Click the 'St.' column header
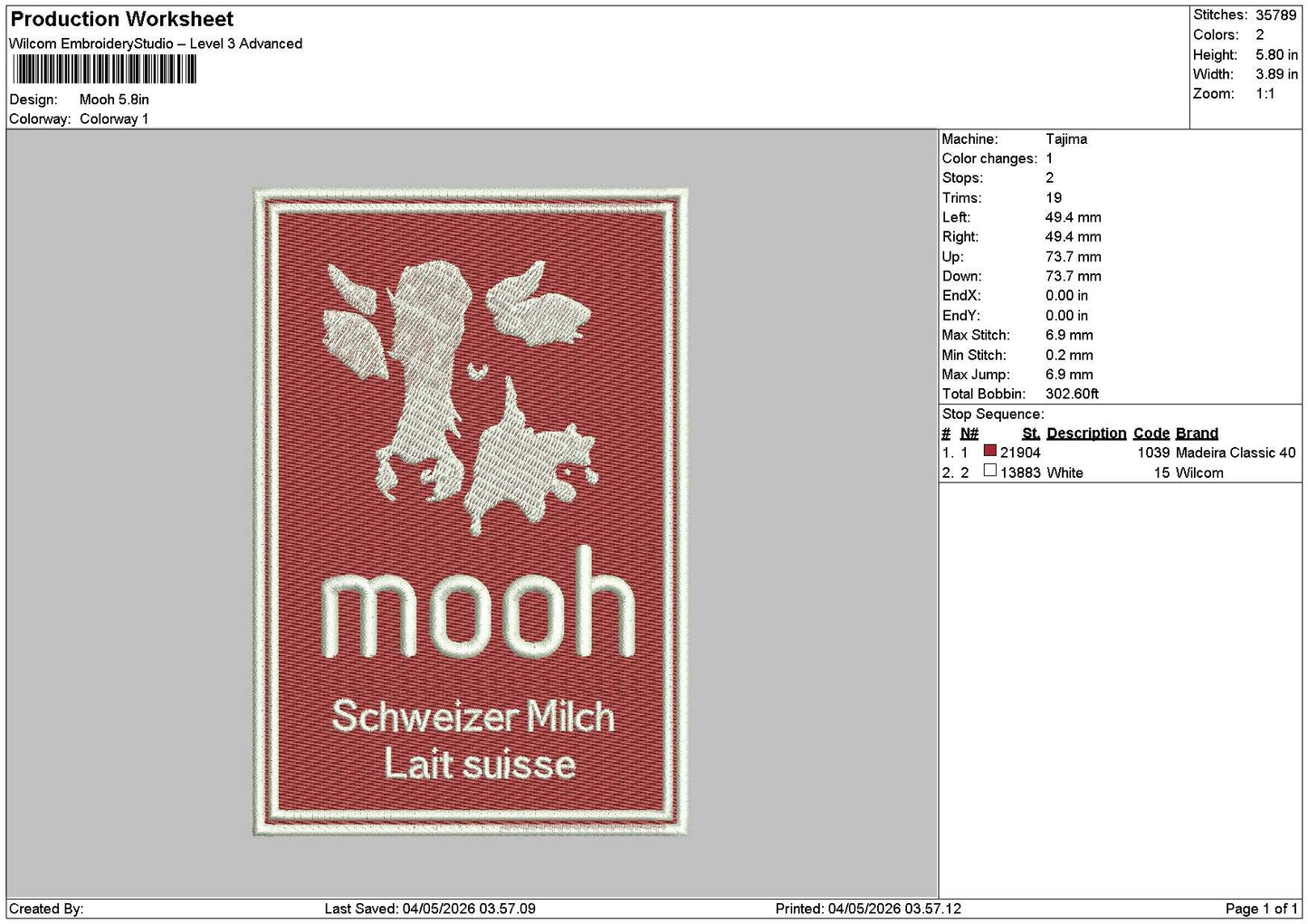Screen dimensions: 1308x924 [1031, 433]
